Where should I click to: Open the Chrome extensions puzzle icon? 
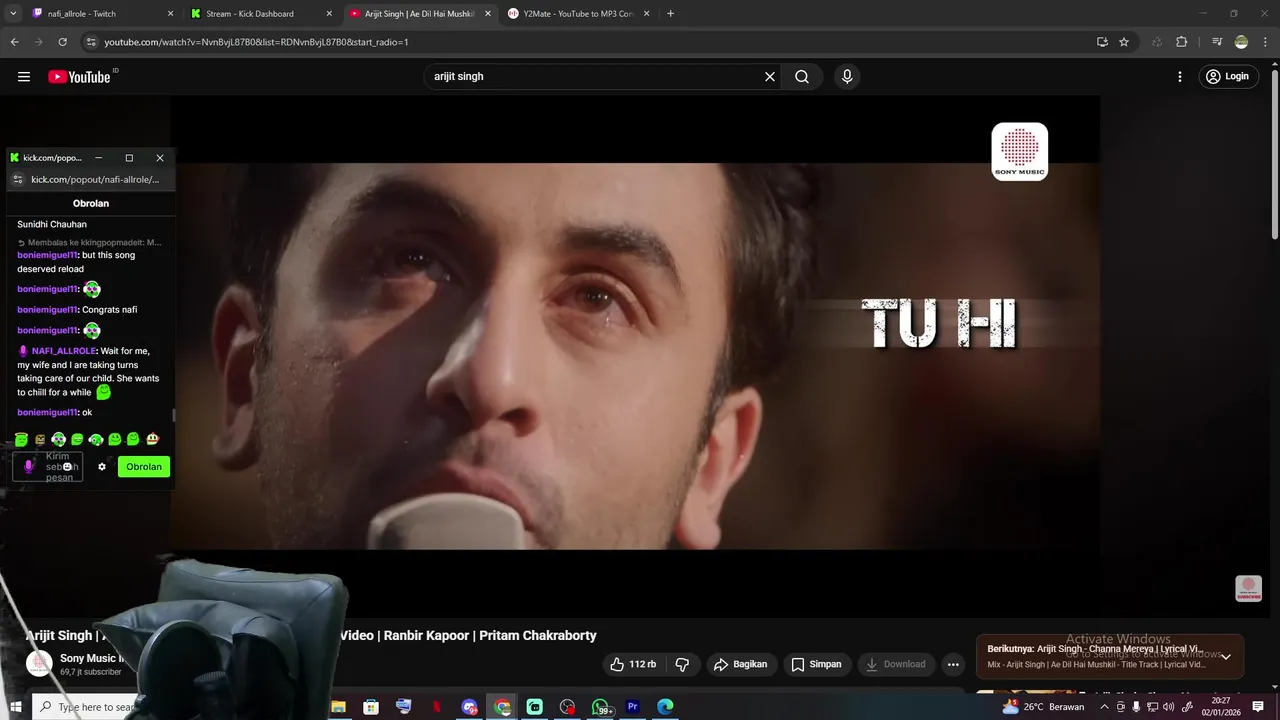coord(1182,42)
